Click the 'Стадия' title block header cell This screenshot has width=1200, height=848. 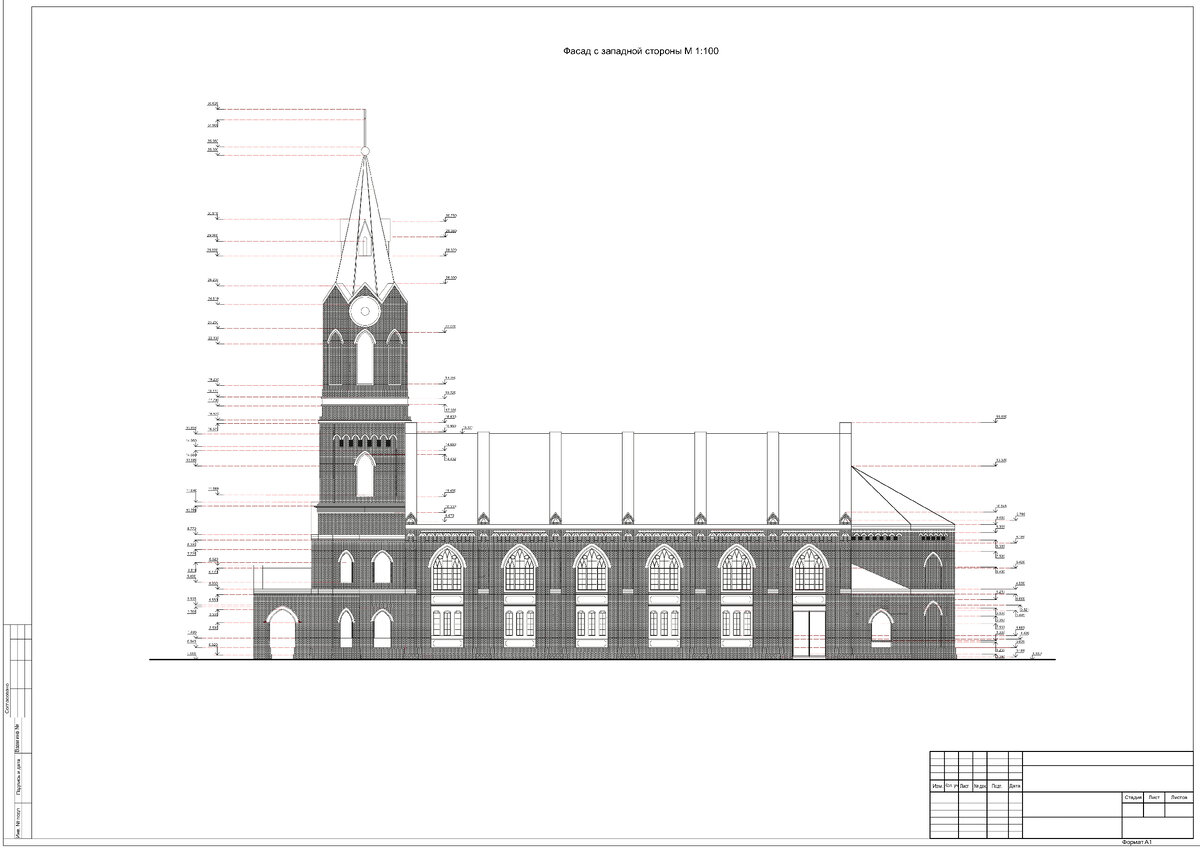click(x=1132, y=797)
